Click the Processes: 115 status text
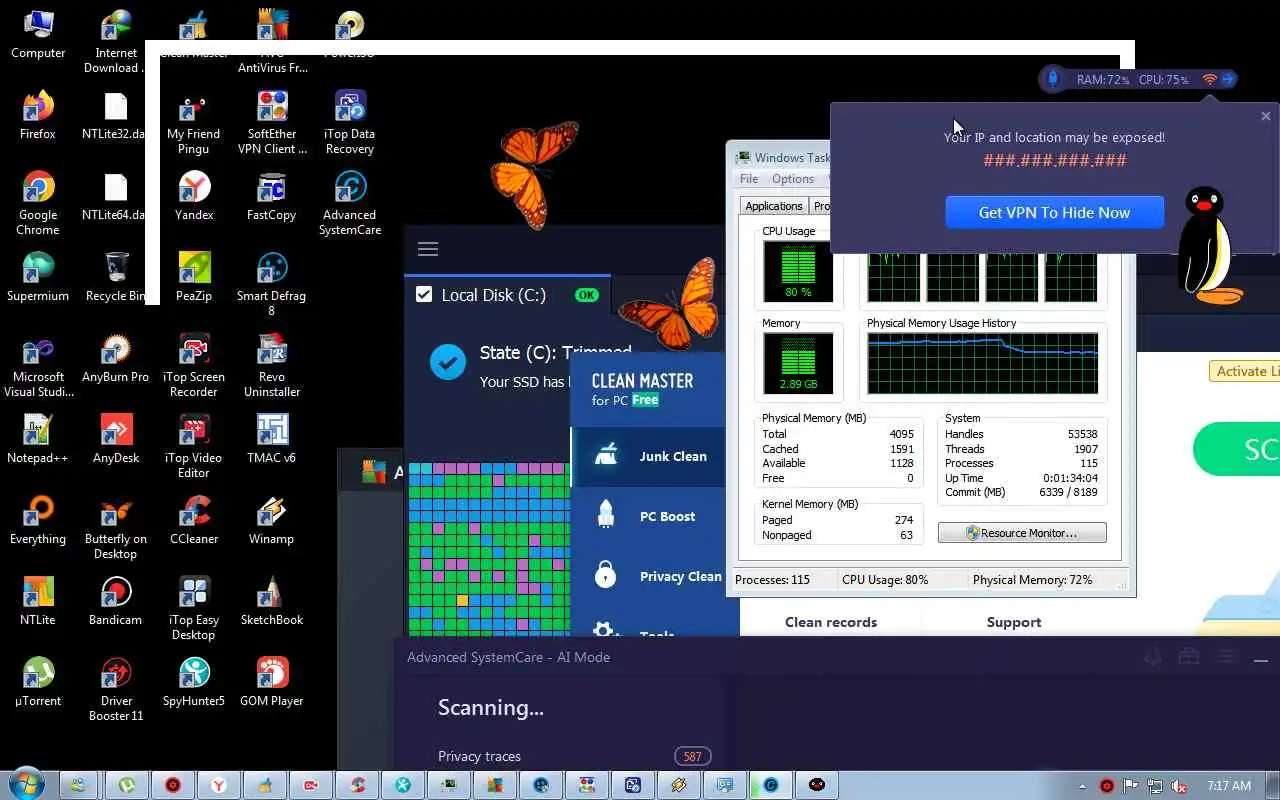 [772, 580]
